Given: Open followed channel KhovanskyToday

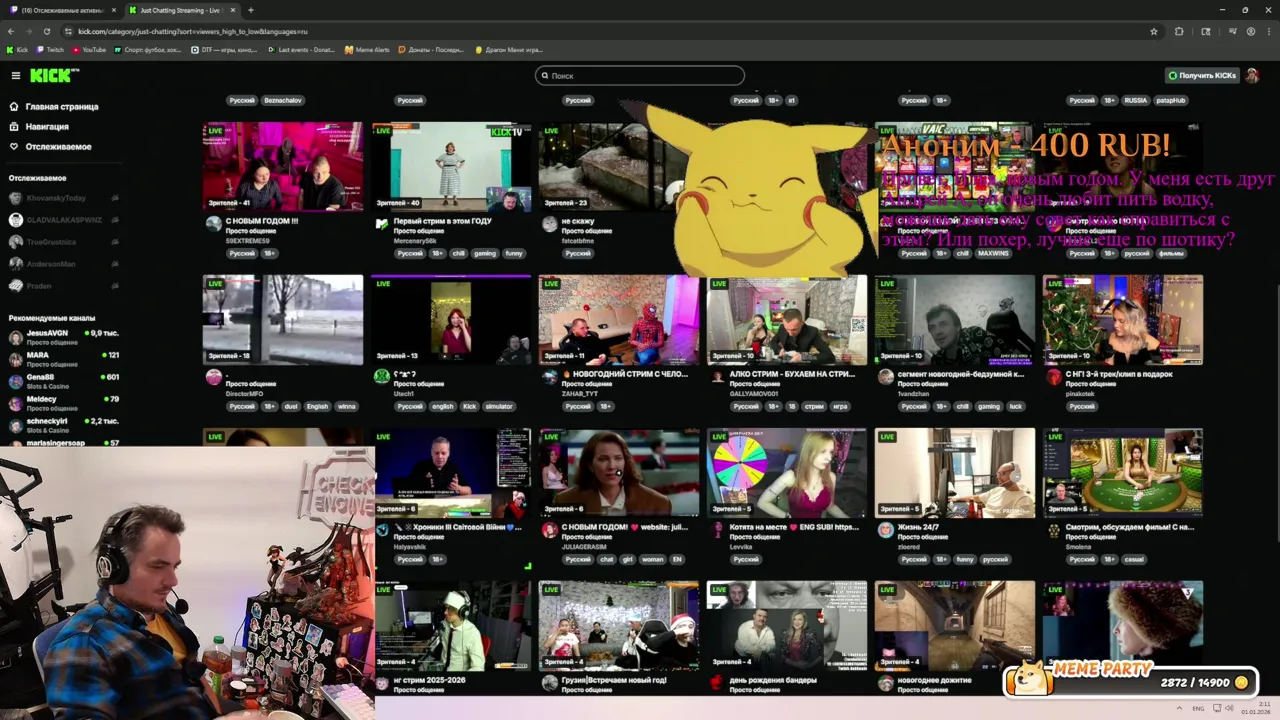Looking at the screenshot, I should (x=62, y=198).
